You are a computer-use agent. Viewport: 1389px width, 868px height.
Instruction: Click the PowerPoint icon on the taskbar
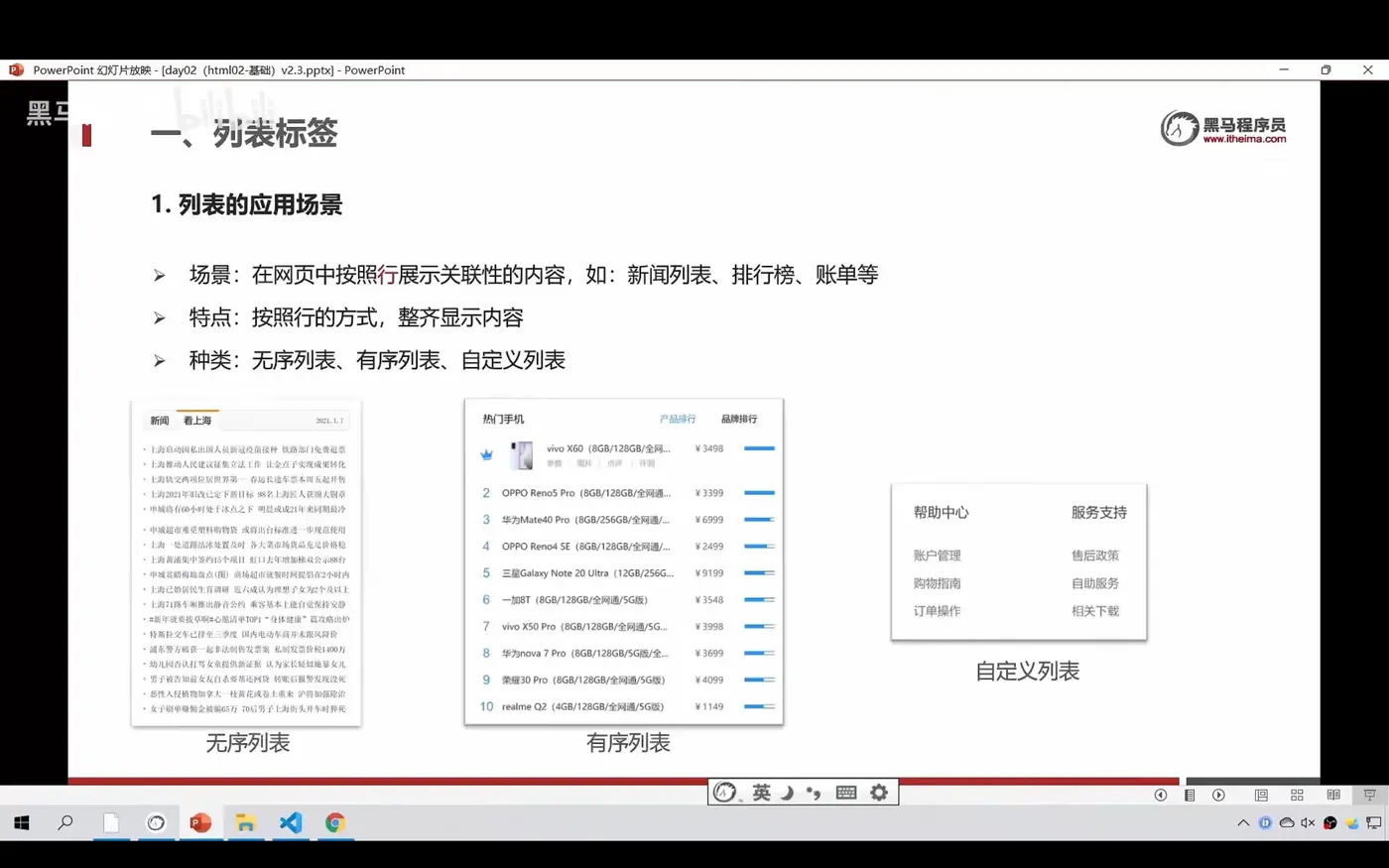(x=200, y=822)
